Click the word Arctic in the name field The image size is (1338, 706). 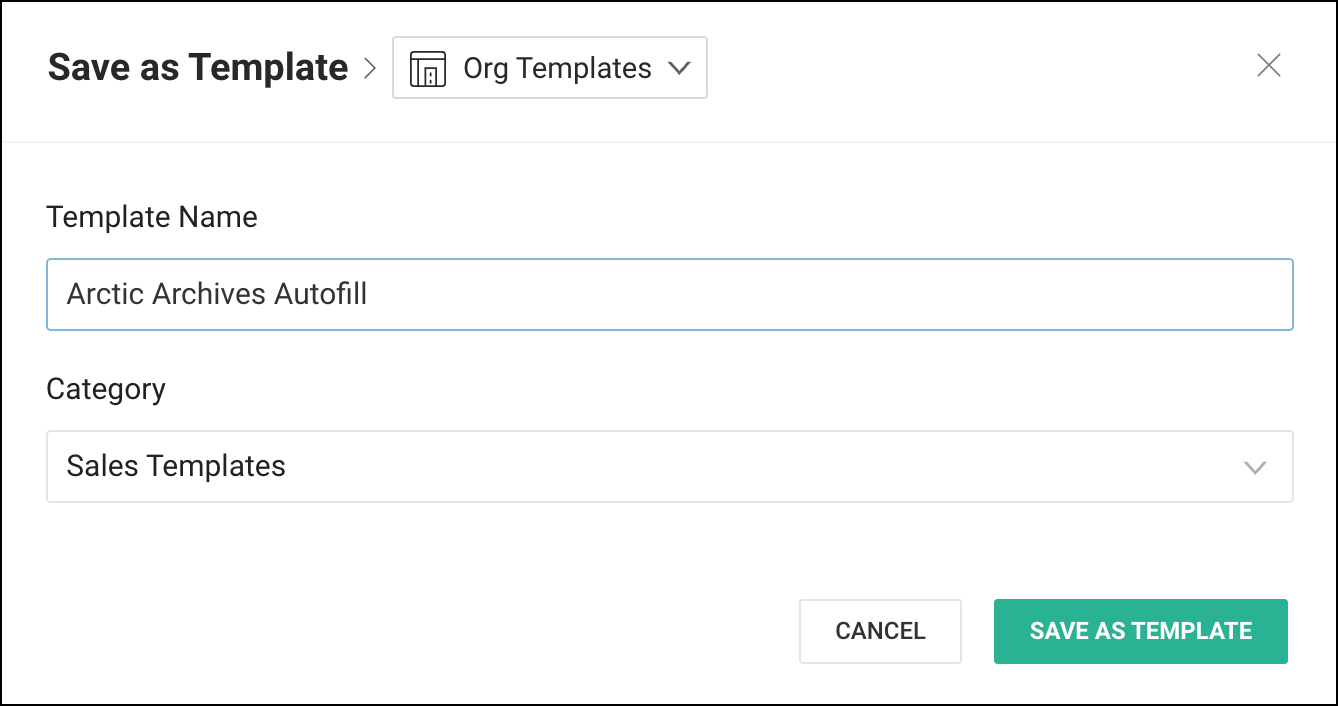pyautogui.click(x=105, y=294)
